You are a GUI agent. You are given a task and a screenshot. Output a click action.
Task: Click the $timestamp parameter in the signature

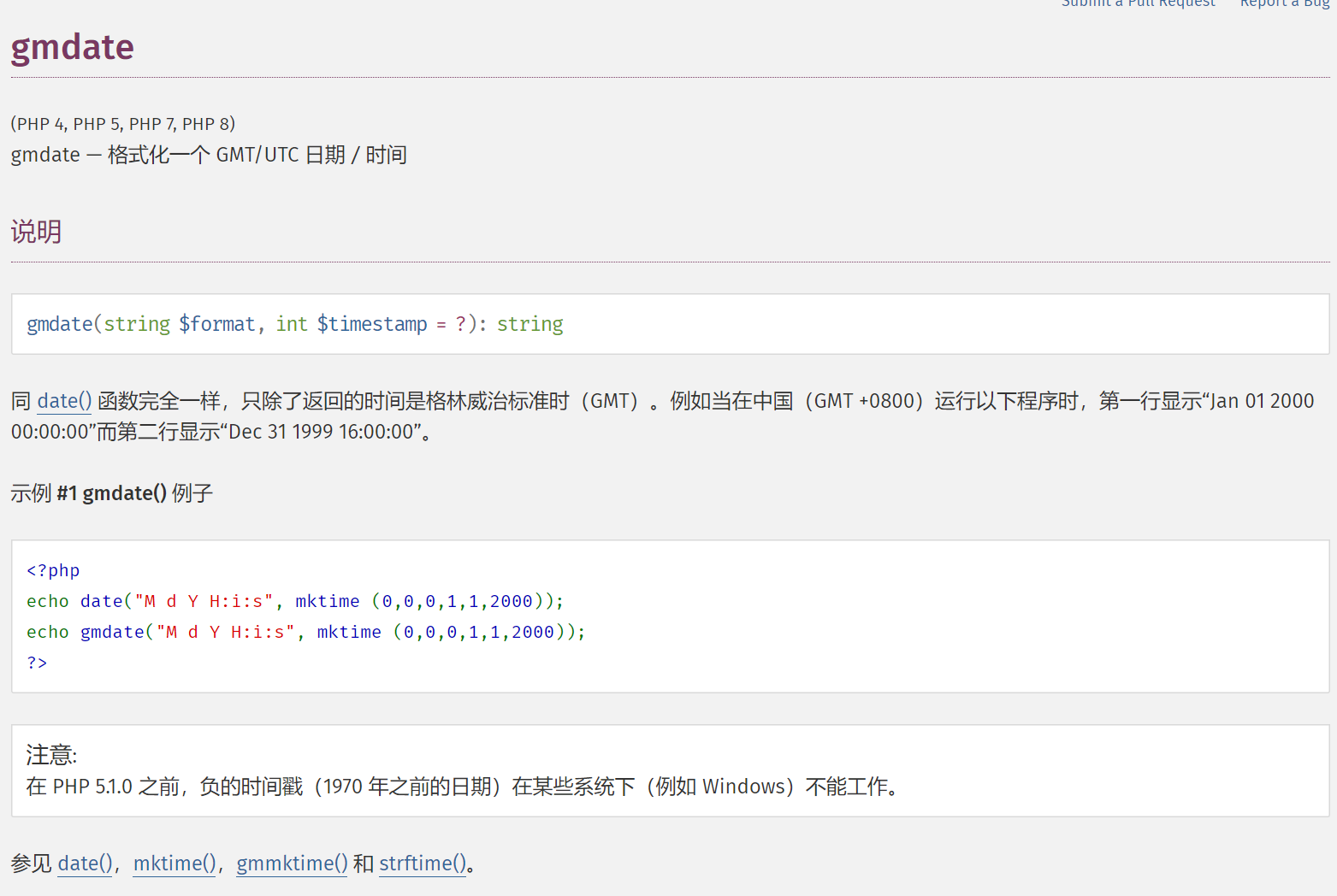point(371,324)
